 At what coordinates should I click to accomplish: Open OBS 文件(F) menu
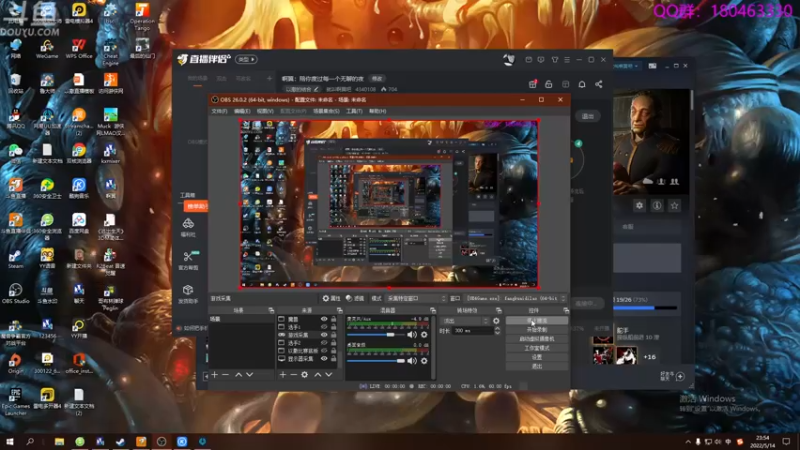(219, 111)
